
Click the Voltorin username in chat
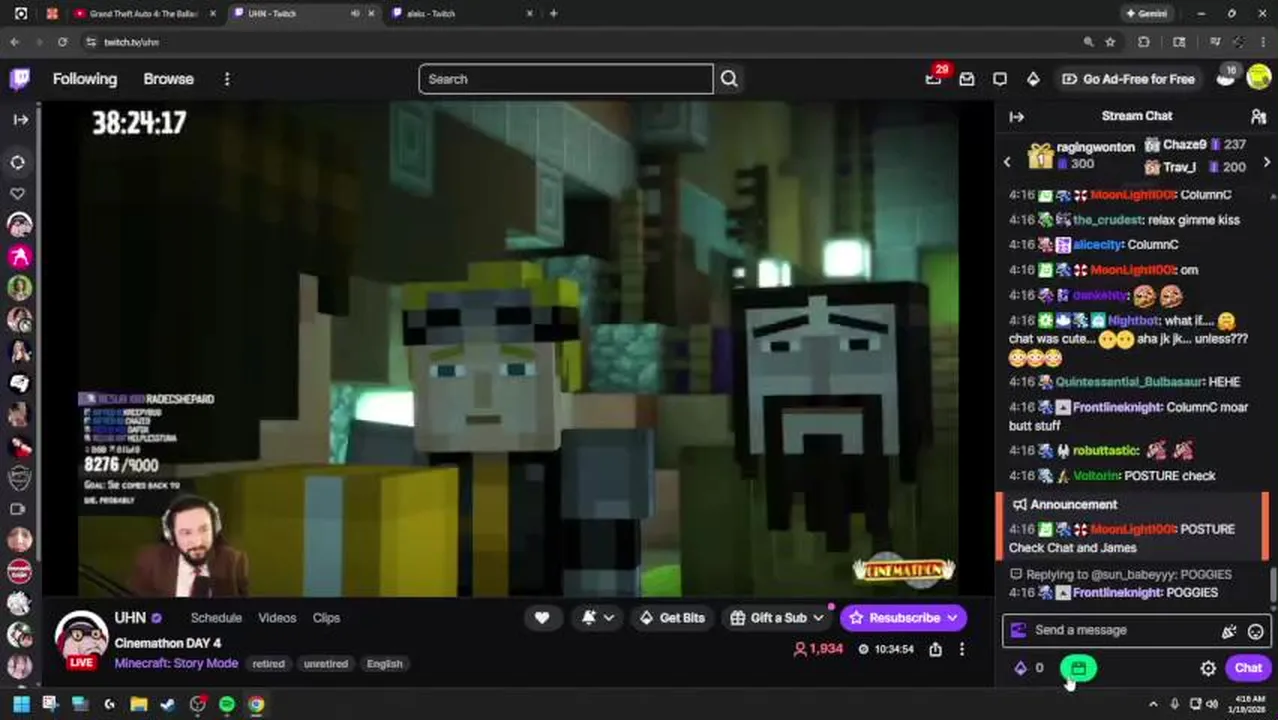(1096, 476)
